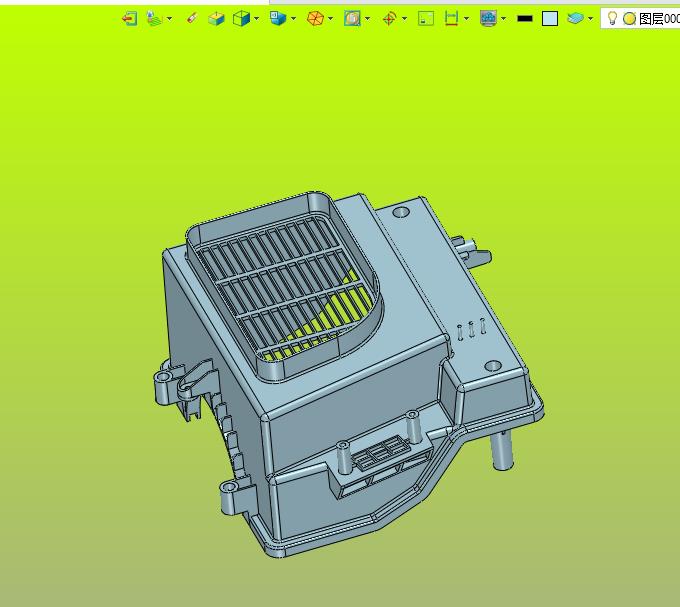Viewport: 680px width, 607px height.
Task: Open dropdown next to dimension icon
Action: tap(466, 19)
